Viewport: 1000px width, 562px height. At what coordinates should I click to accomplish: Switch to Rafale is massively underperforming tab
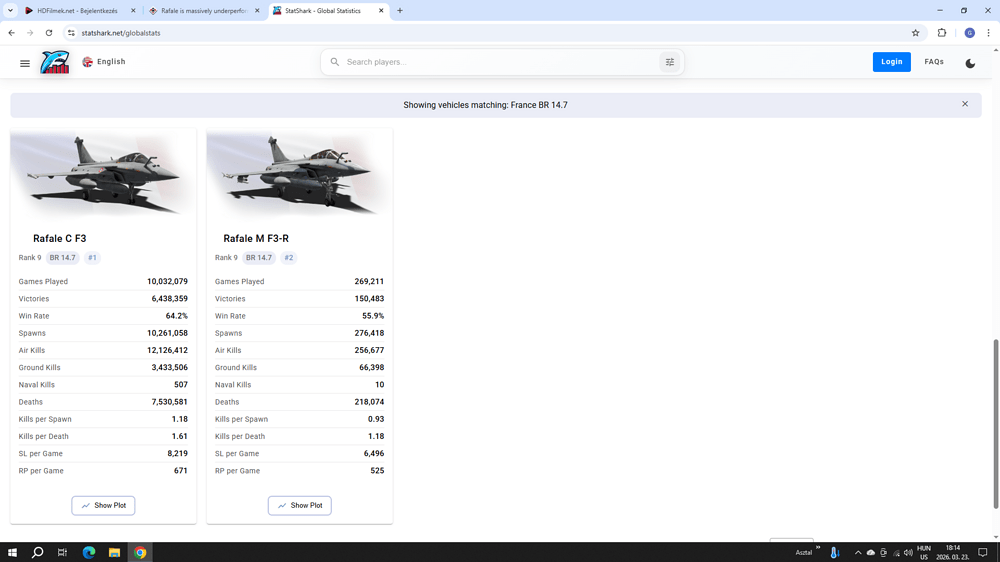click(x=204, y=11)
